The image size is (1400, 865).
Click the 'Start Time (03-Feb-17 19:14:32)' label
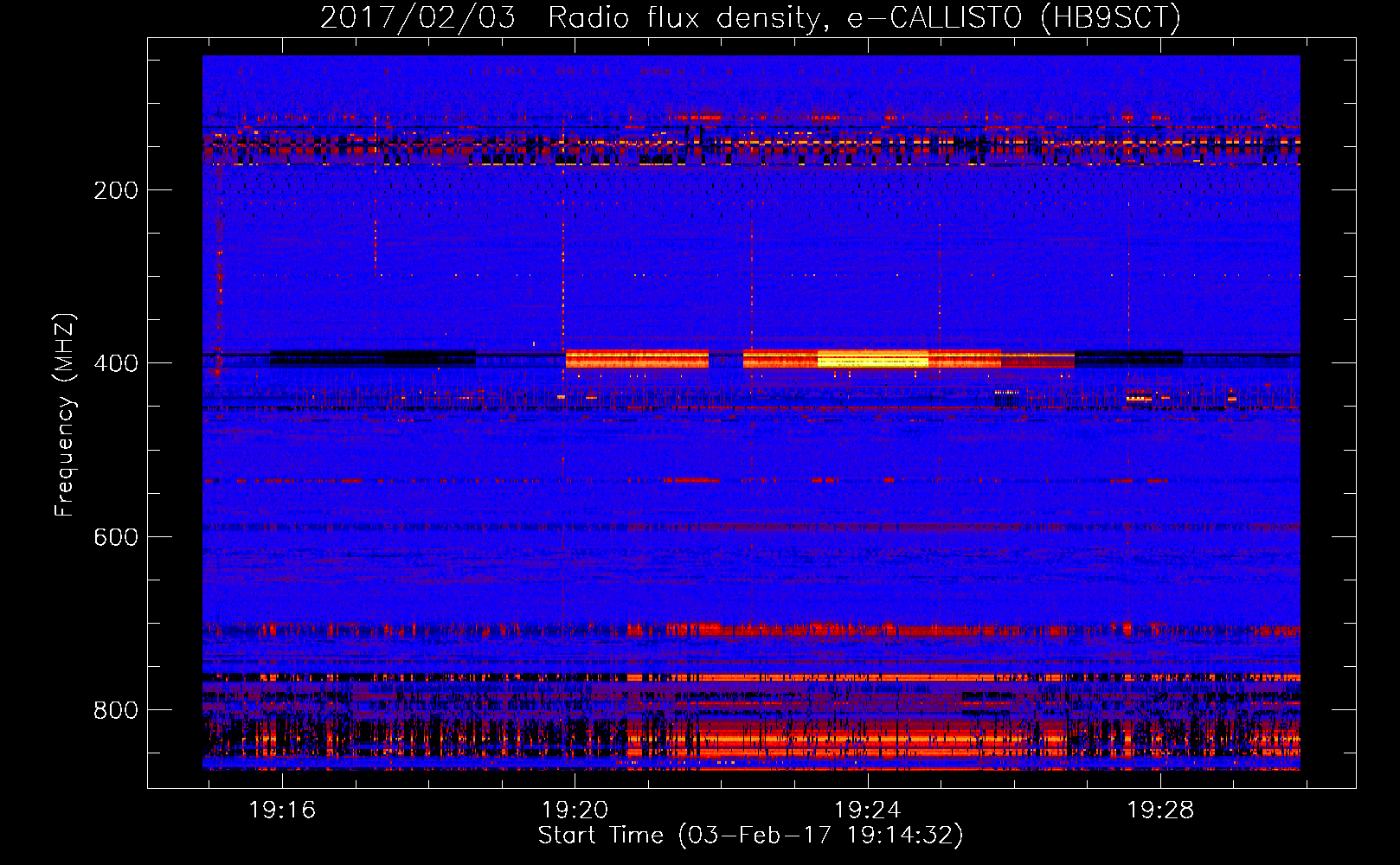click(x=750, y=836)
